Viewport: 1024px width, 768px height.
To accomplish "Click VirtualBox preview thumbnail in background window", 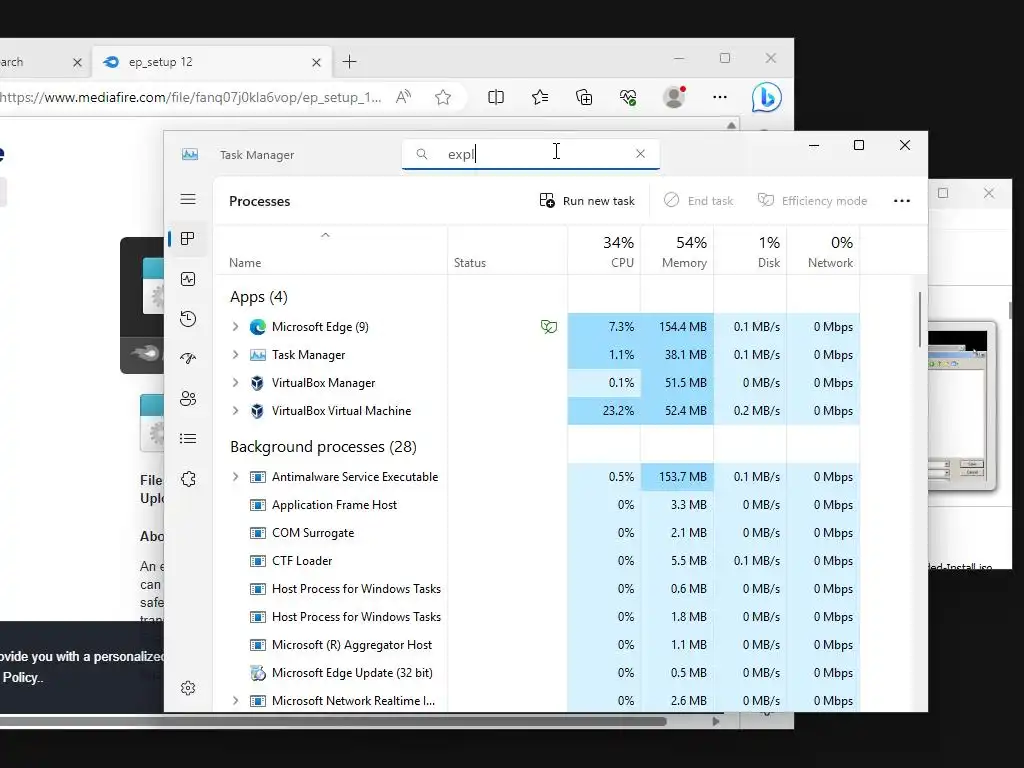I will tap(961, 406).
